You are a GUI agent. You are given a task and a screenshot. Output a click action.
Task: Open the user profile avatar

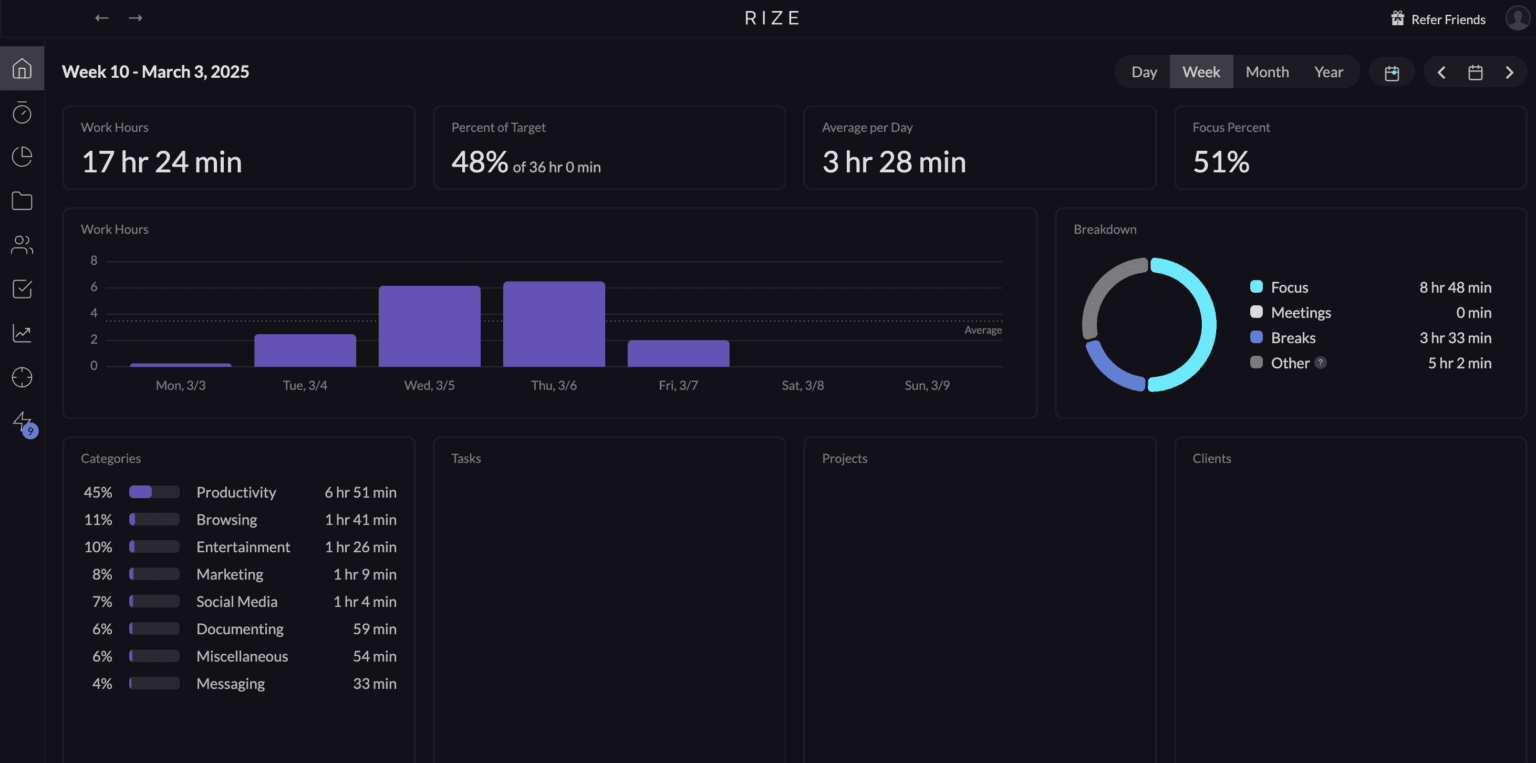(x=1516, y=18)
